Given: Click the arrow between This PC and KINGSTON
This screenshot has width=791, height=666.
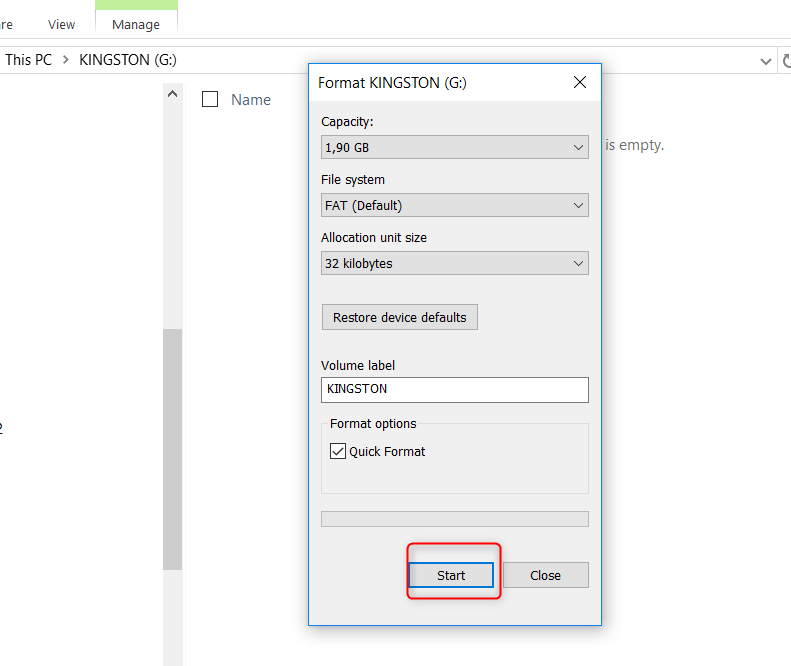Looking at the screenshot, I should click(66, 60).
